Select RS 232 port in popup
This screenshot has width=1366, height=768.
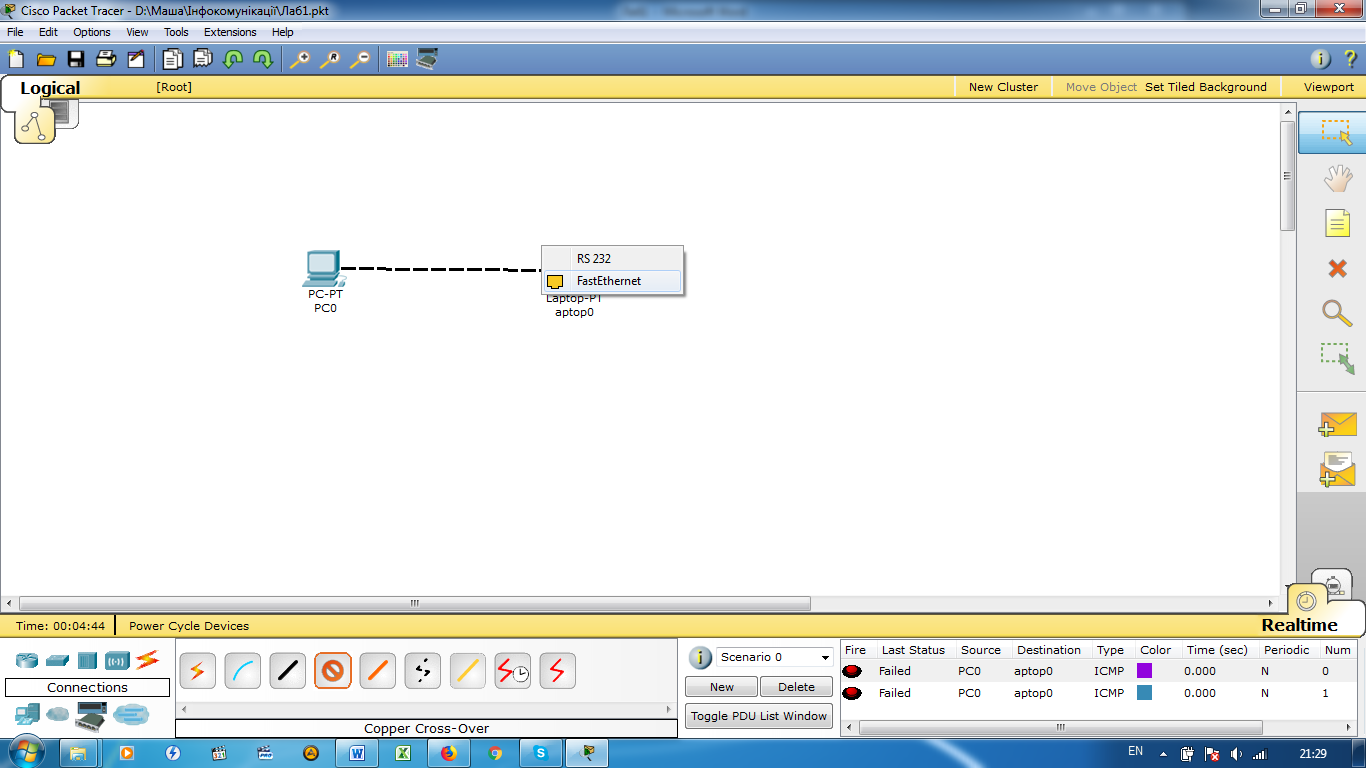click(613, 259)
